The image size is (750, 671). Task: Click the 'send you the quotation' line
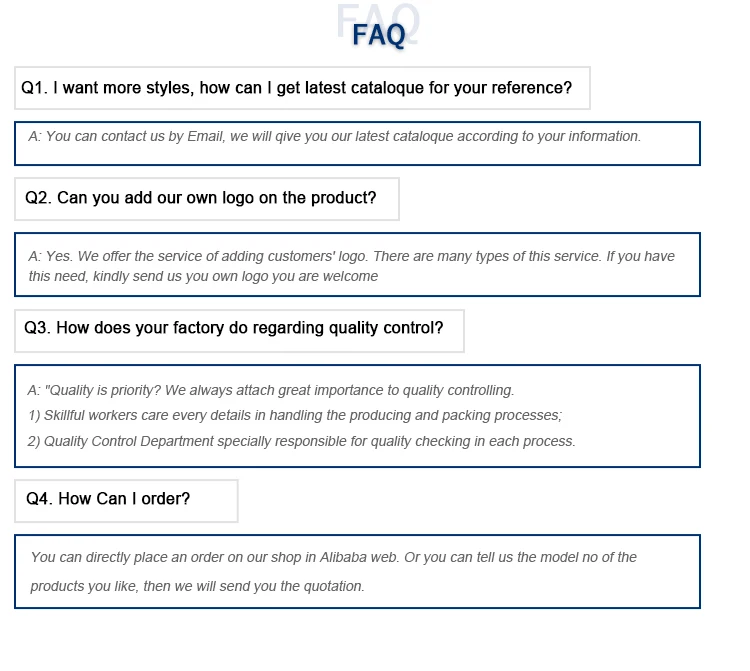197,586
